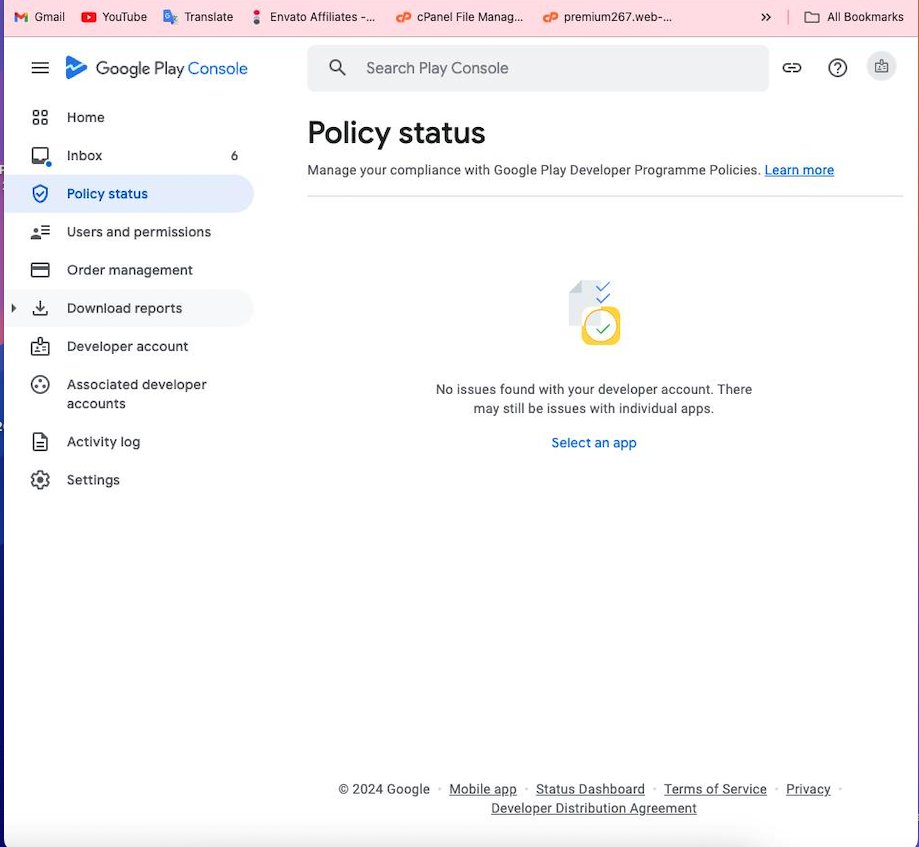Viewport: 919px width, 847px height.
Task: Select Policy status sidebar item
Action: tap(130, 193)
